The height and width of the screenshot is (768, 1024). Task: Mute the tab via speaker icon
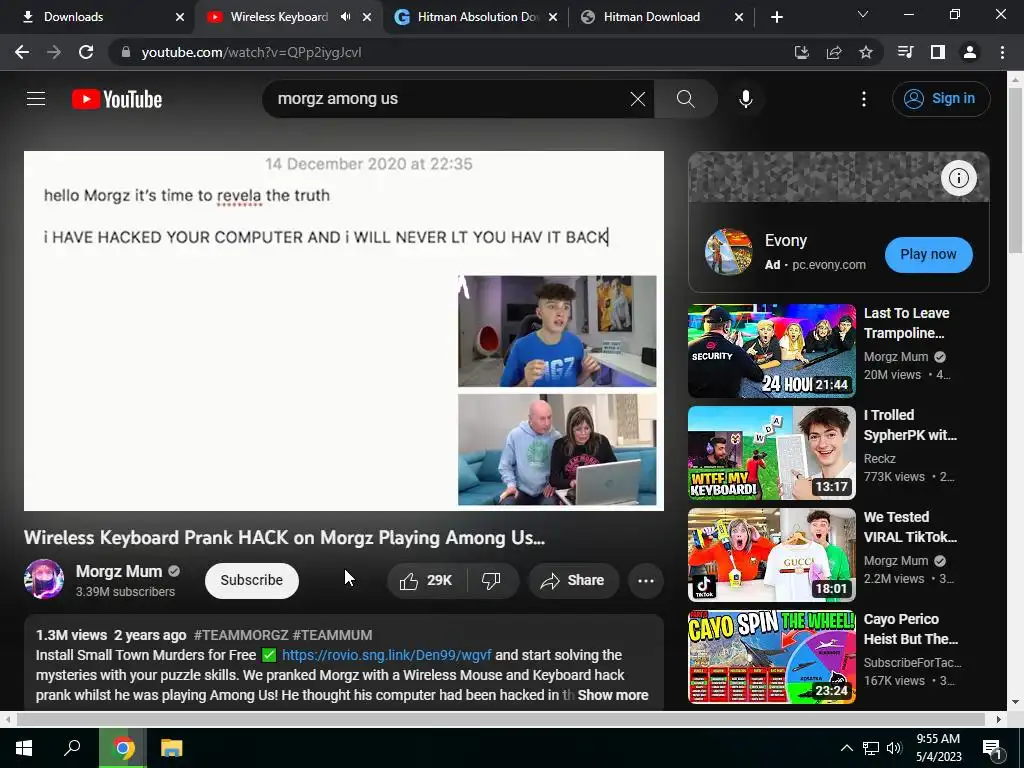pos(345,17)
